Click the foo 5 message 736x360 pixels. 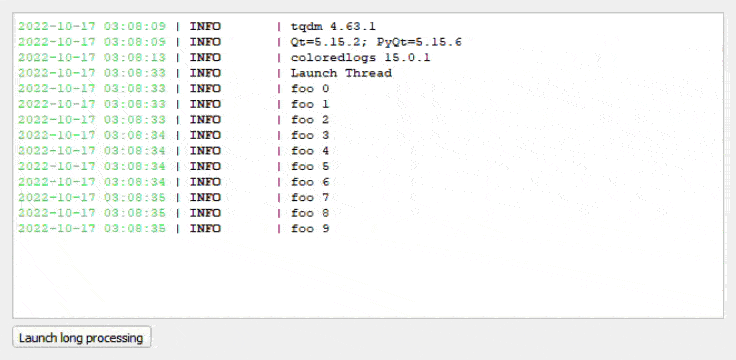pos(310,166)
